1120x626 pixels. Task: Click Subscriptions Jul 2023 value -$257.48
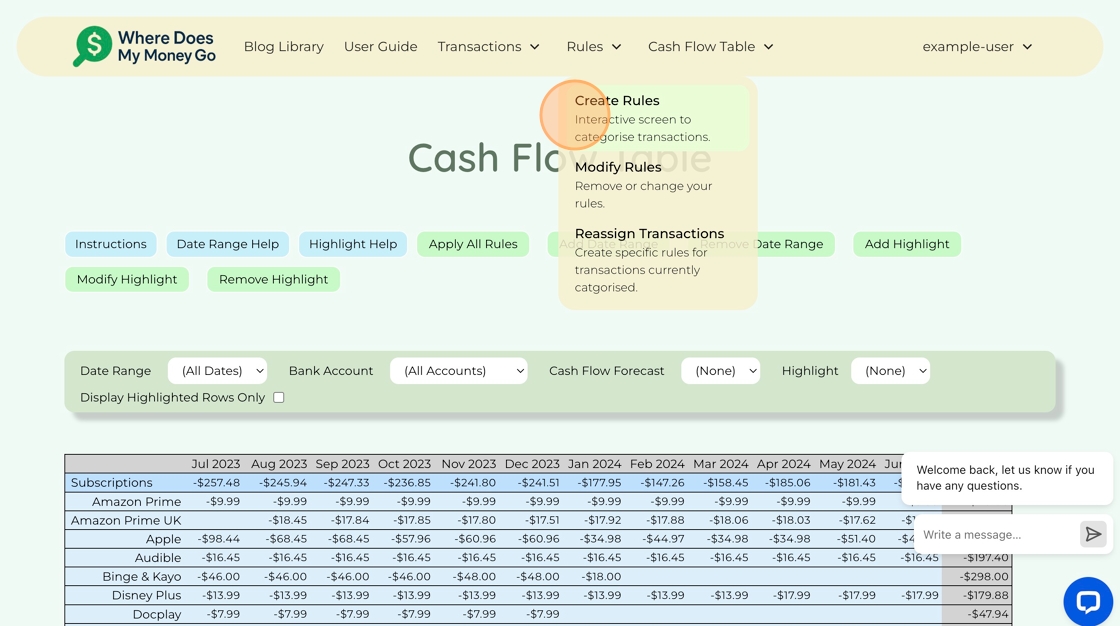pos(216,482)
